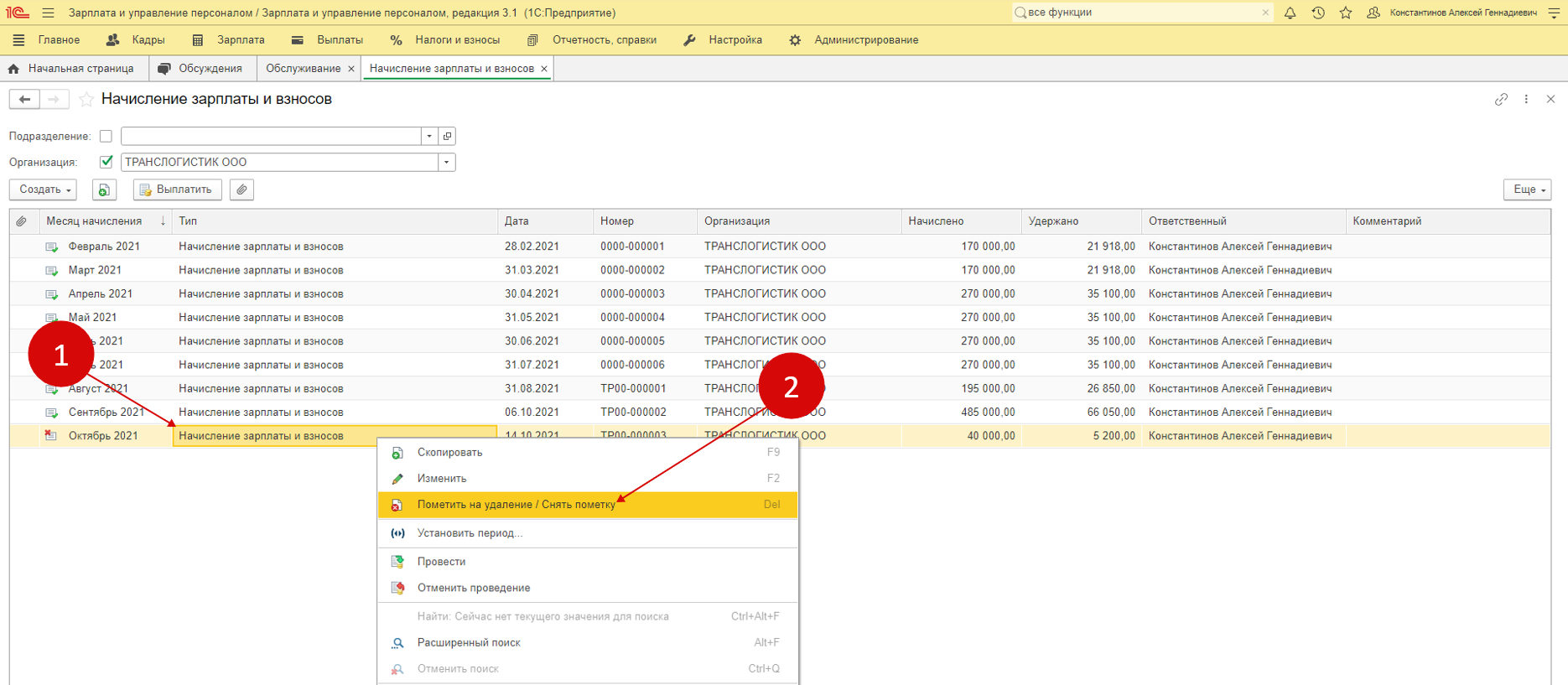
Task: Get link to this page icon
Action: point(1501,99)
